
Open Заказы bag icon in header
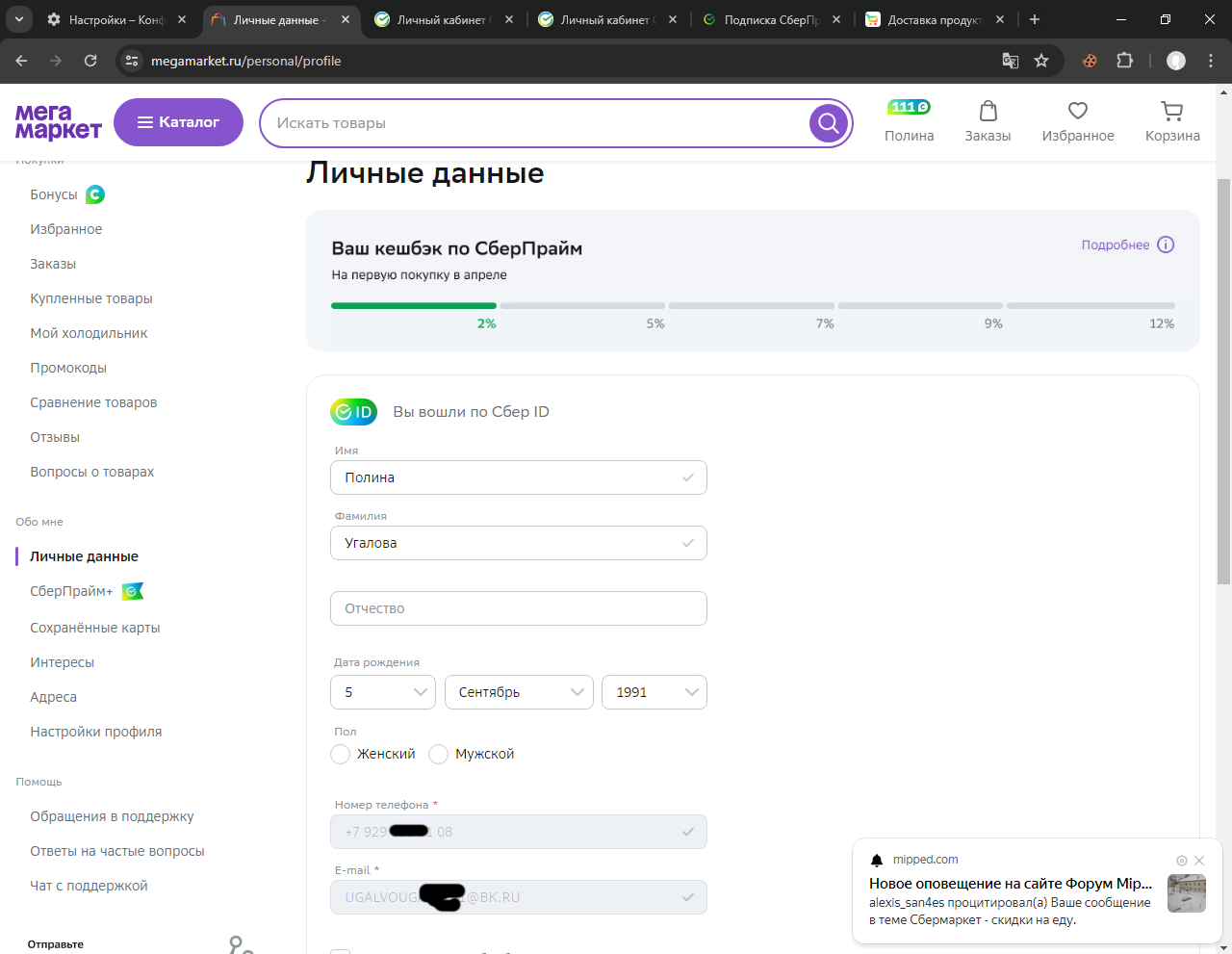988,111
